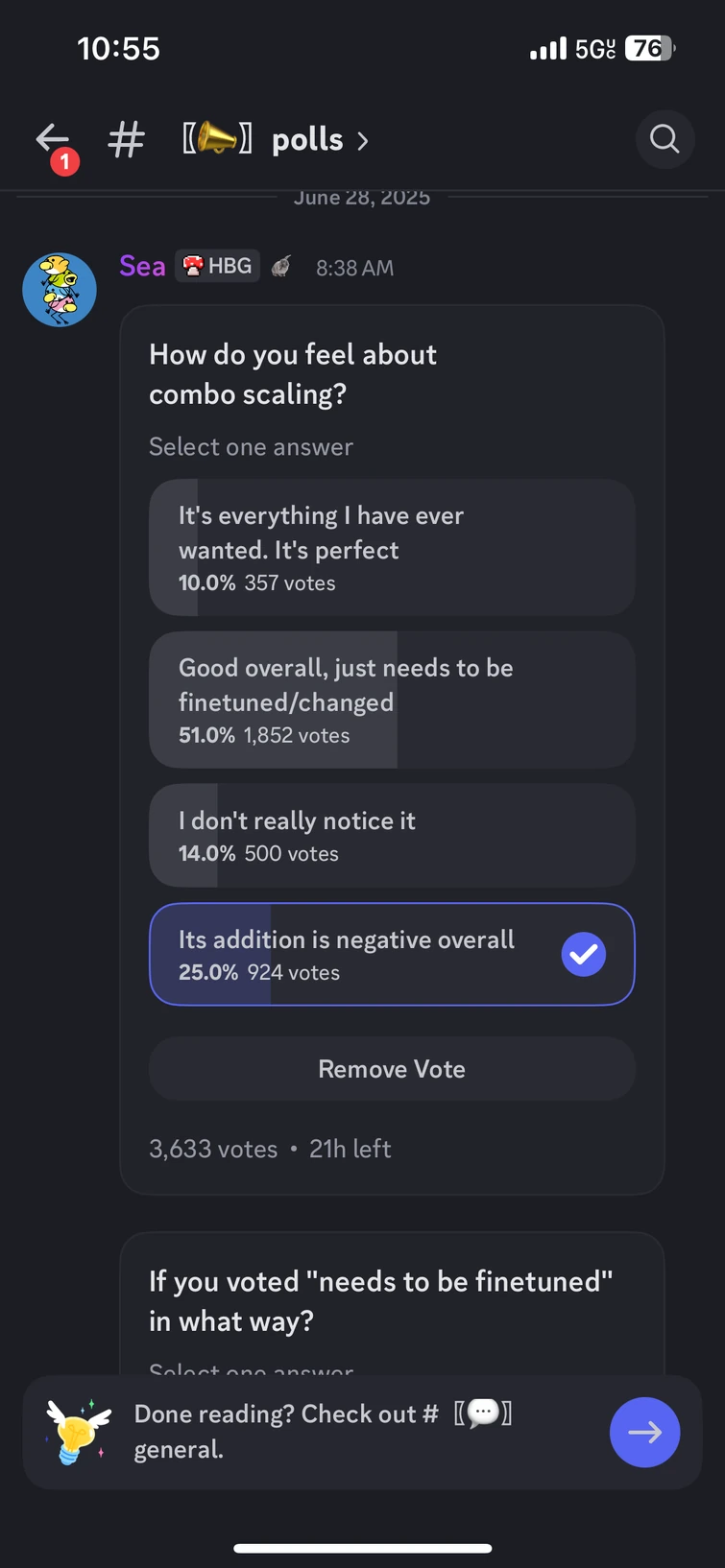The width and height of the screenshot is (725, 1568).
Task: Vote for 'I don't really notice it'
Action: (x=391, y=835)
